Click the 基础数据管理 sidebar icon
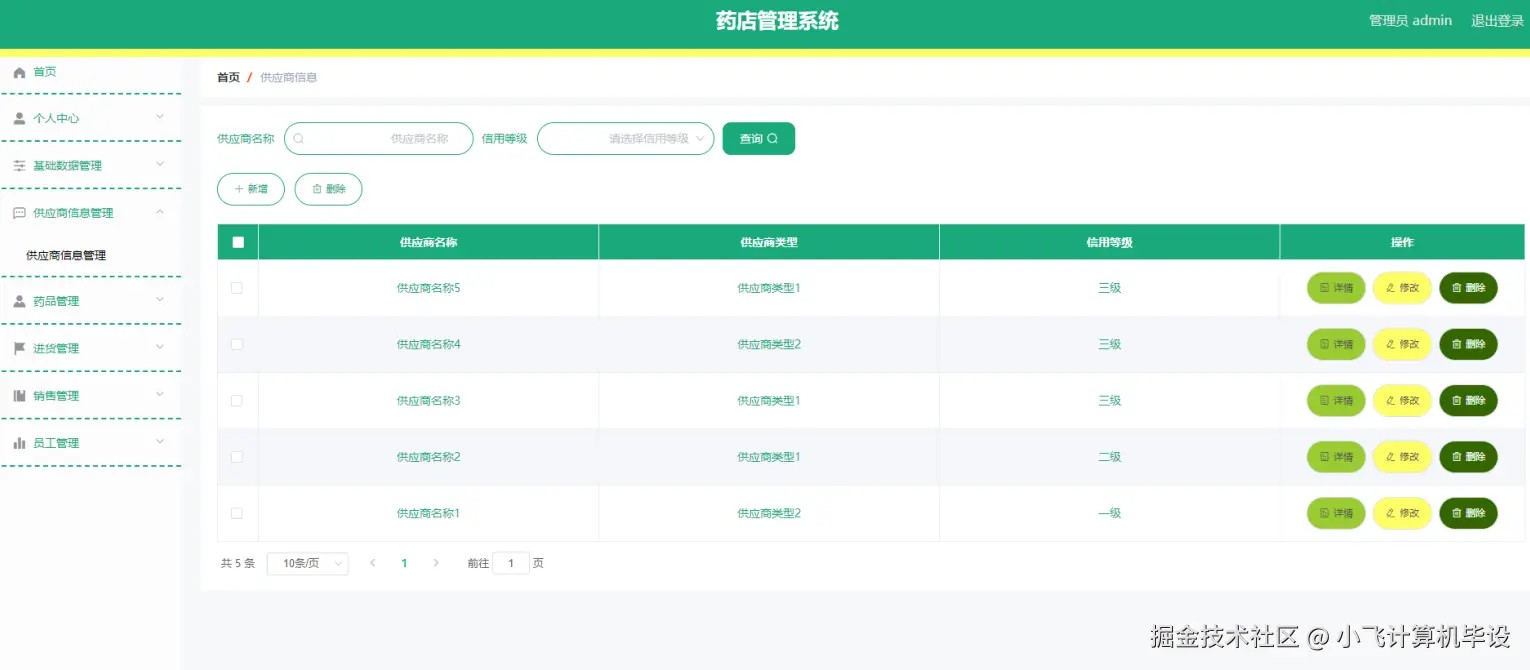 pos(17,165)
